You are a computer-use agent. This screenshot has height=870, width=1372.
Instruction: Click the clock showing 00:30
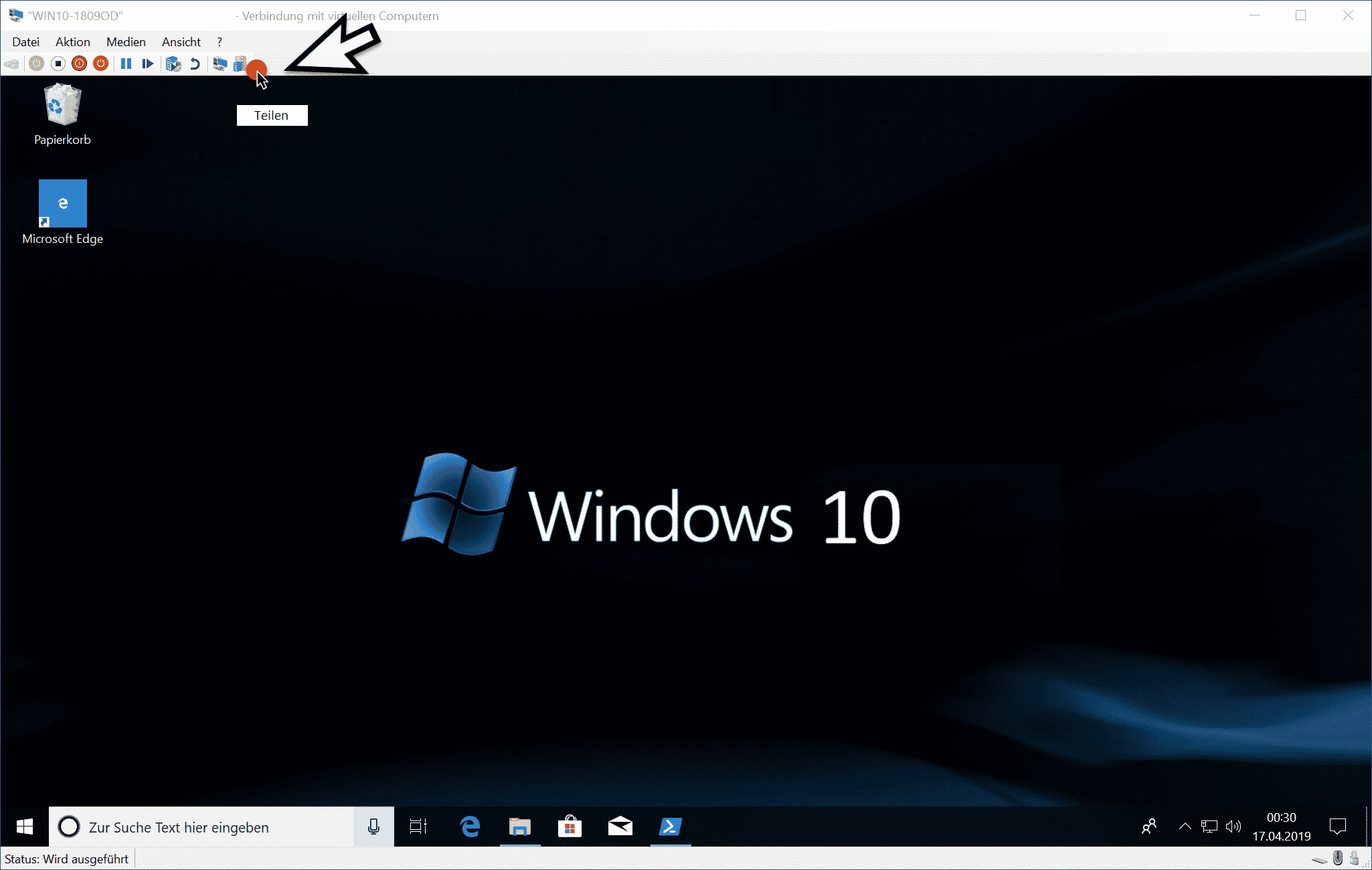1282,826
